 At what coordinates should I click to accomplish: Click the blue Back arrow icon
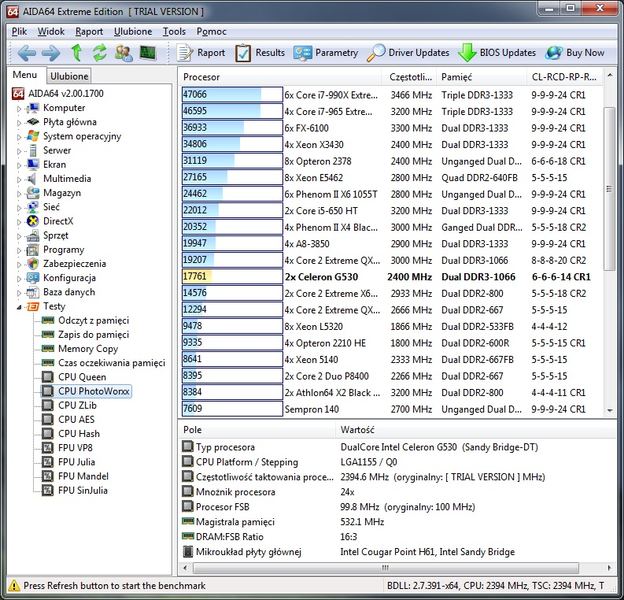click(x=27, y=53)
